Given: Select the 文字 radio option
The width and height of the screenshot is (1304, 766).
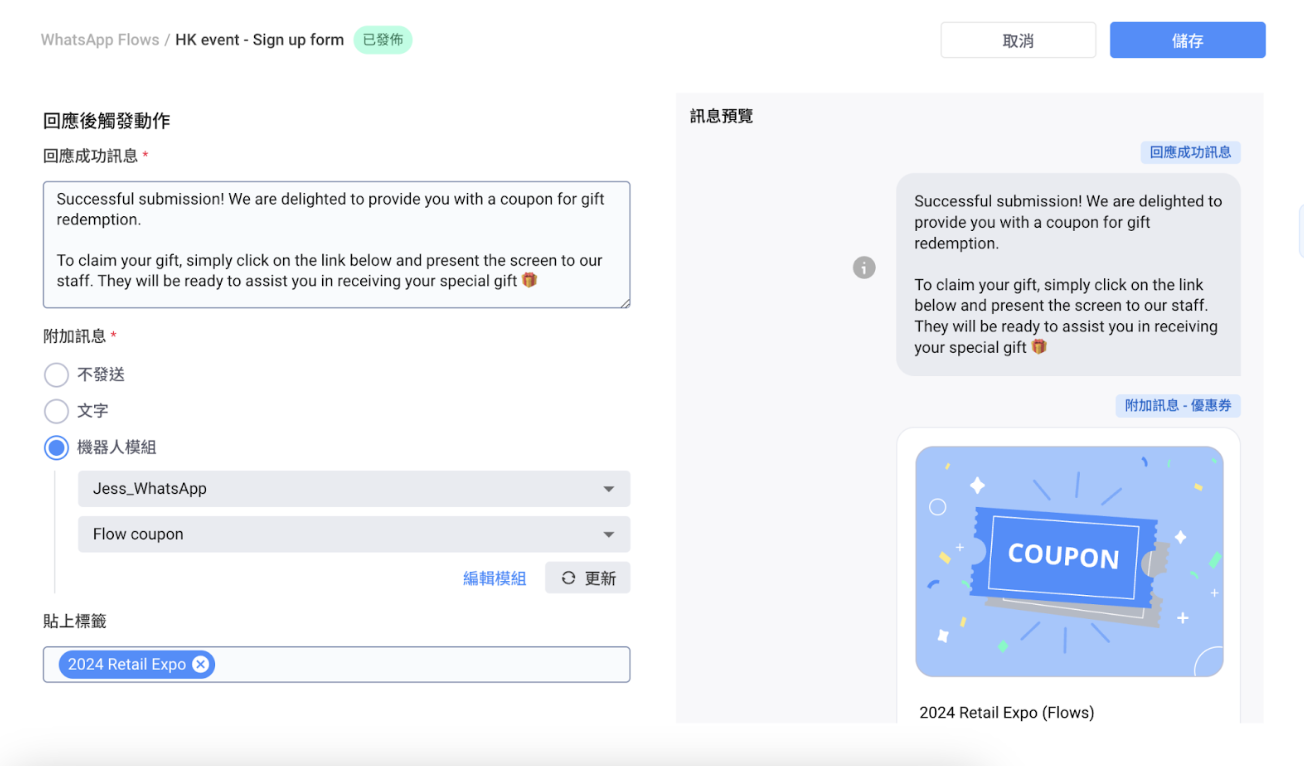Looking at the screenshot, I should 56,411.
